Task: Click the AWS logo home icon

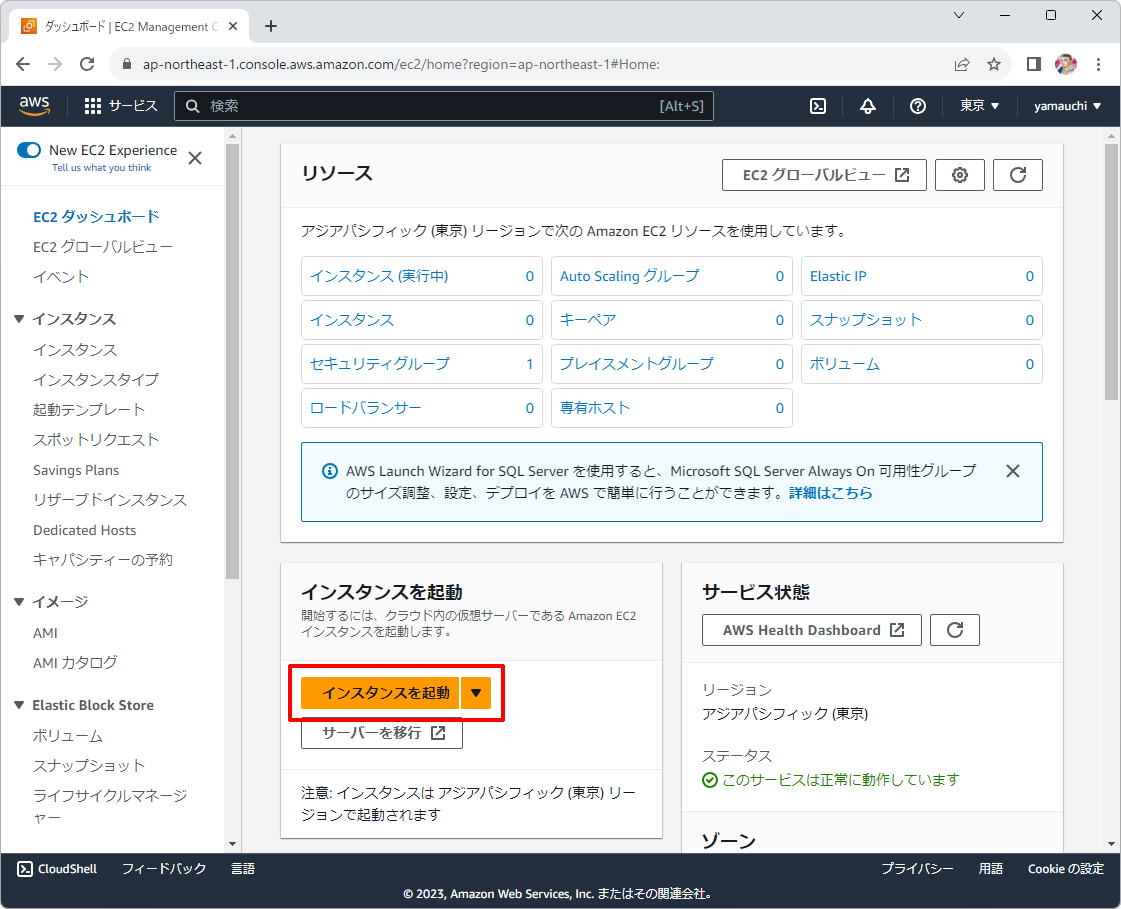Action: tap(34, 106)
